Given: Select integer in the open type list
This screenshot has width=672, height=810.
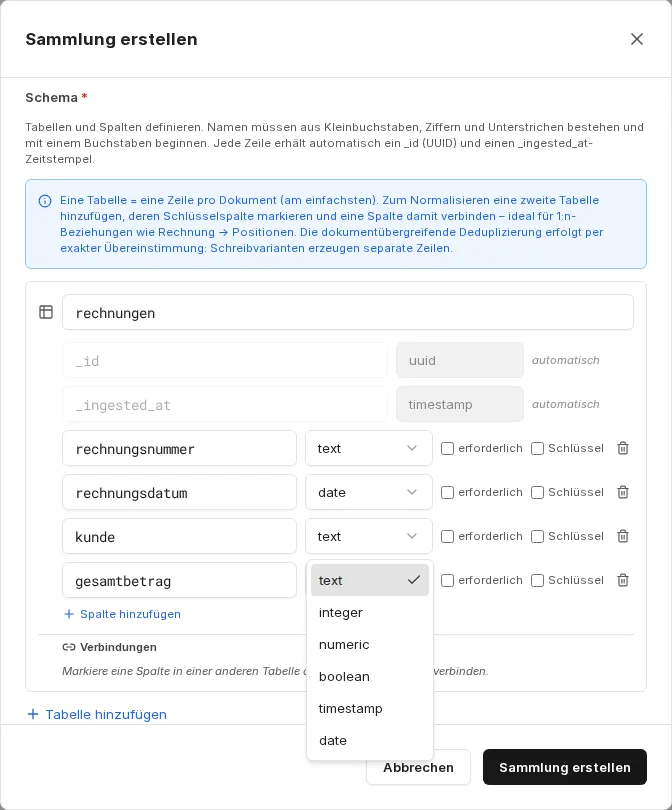Looking at the screenshot, I should coord(370,612).
